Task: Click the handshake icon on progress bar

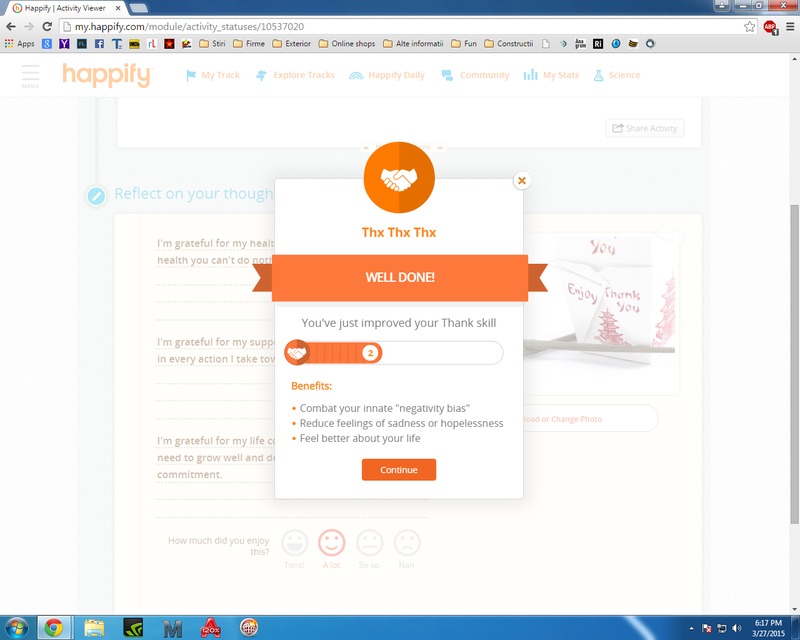Action: (296, 353)
